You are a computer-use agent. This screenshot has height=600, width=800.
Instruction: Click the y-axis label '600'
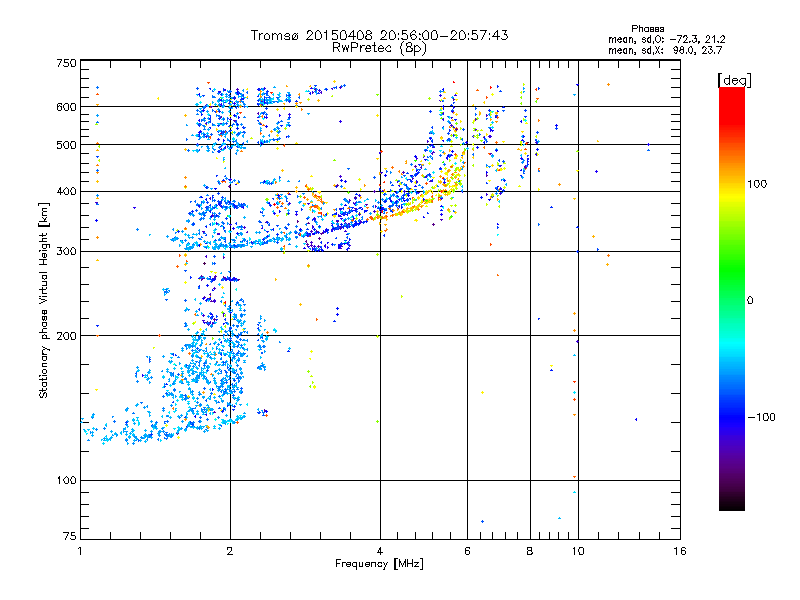pos(66,107)
